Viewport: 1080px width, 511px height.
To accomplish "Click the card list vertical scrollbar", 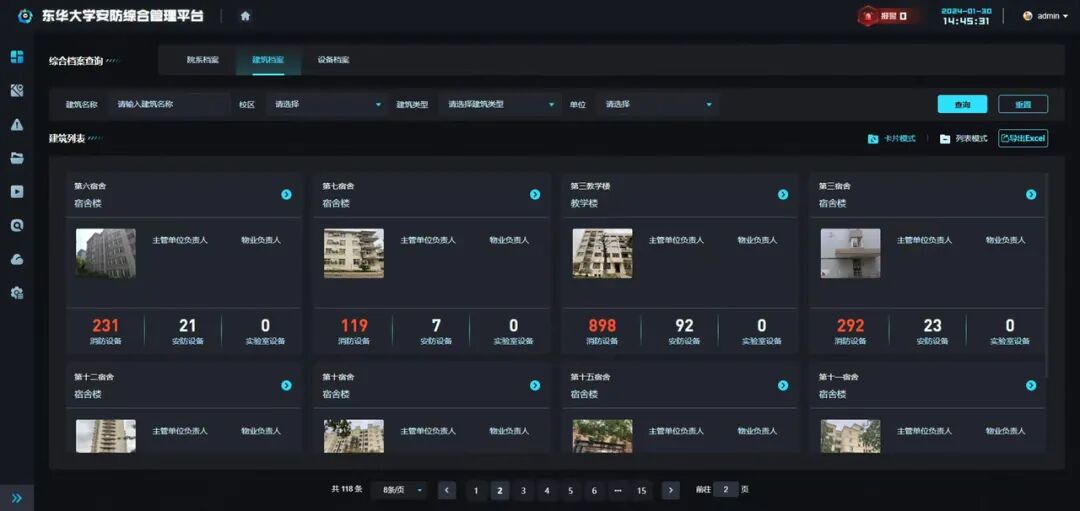I will 1047,275.
